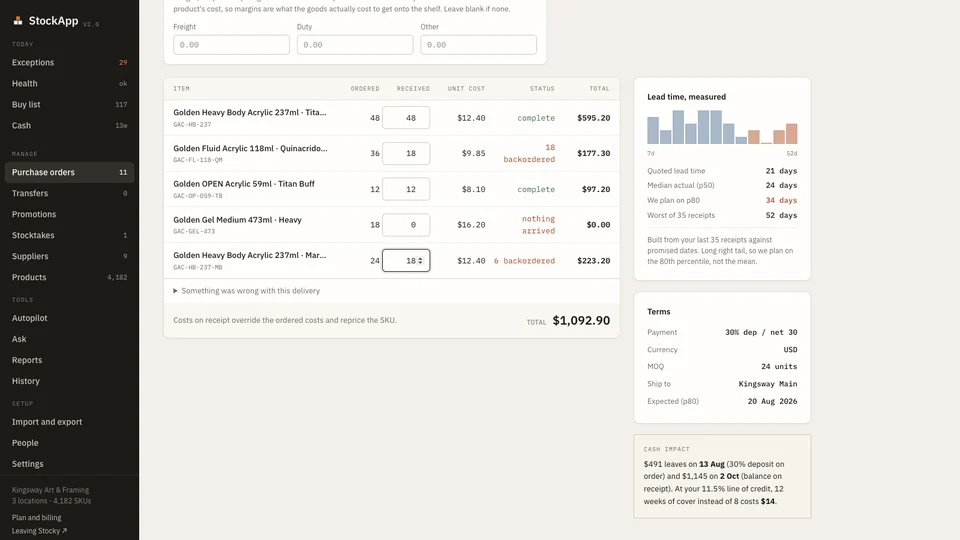The image size is (960, 540).
Task: Open Transfers in the sidebar
Action: click(x=69, y=193)
